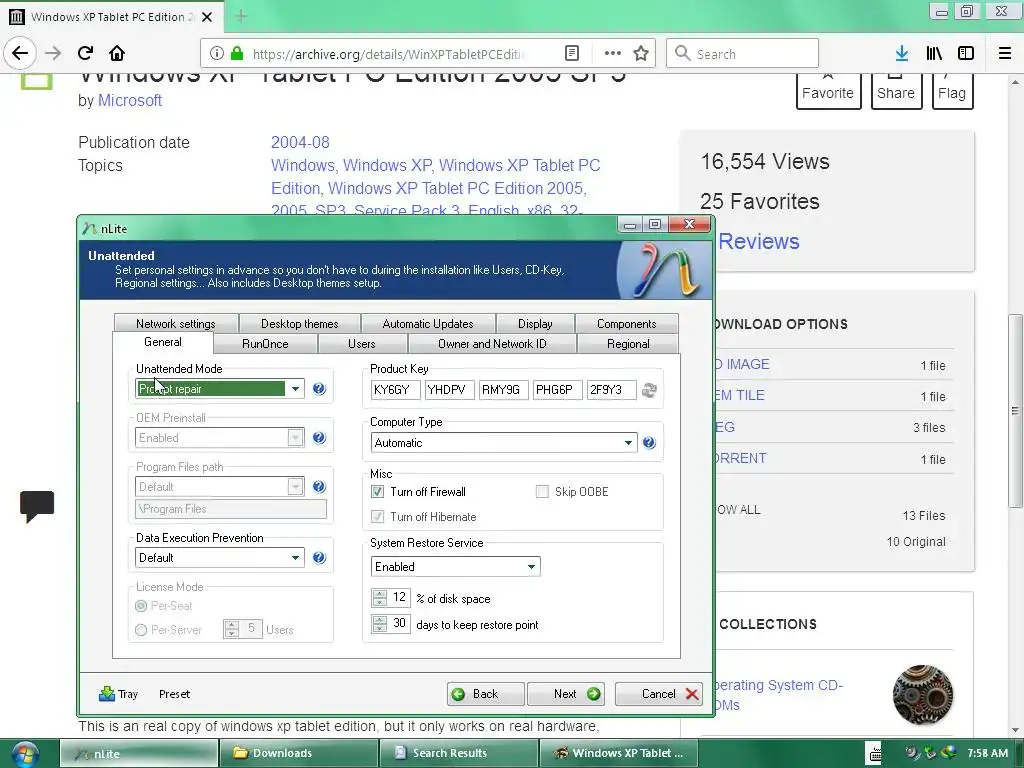Click the Next button in nLite

[566, 694]
